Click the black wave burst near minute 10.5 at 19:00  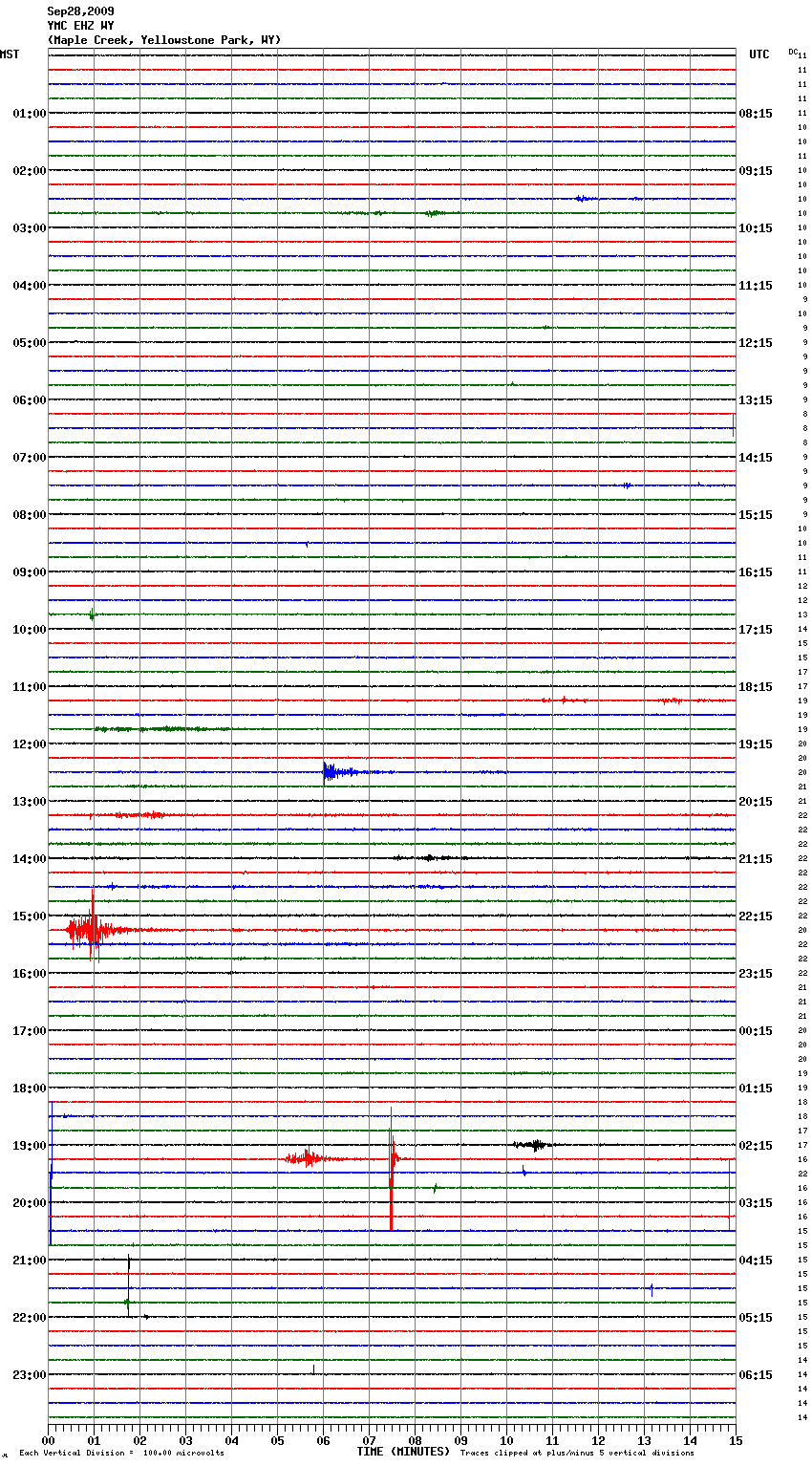point(533,1145)
